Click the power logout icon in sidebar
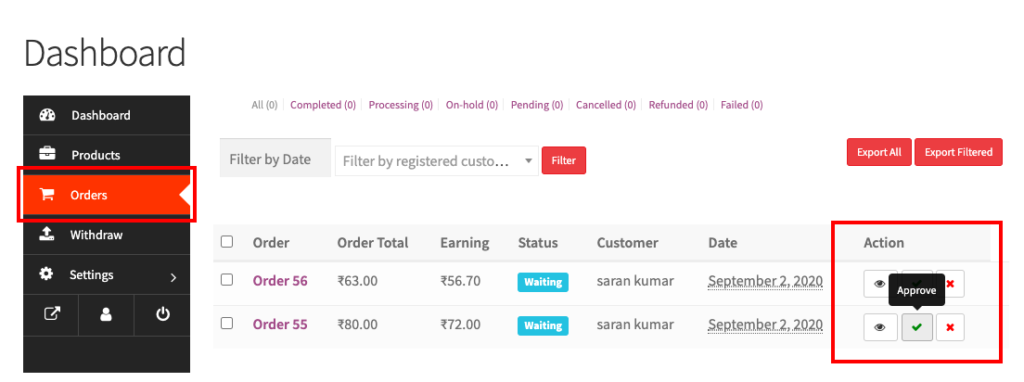The image size is (1024, 382). tap(162, 315)
